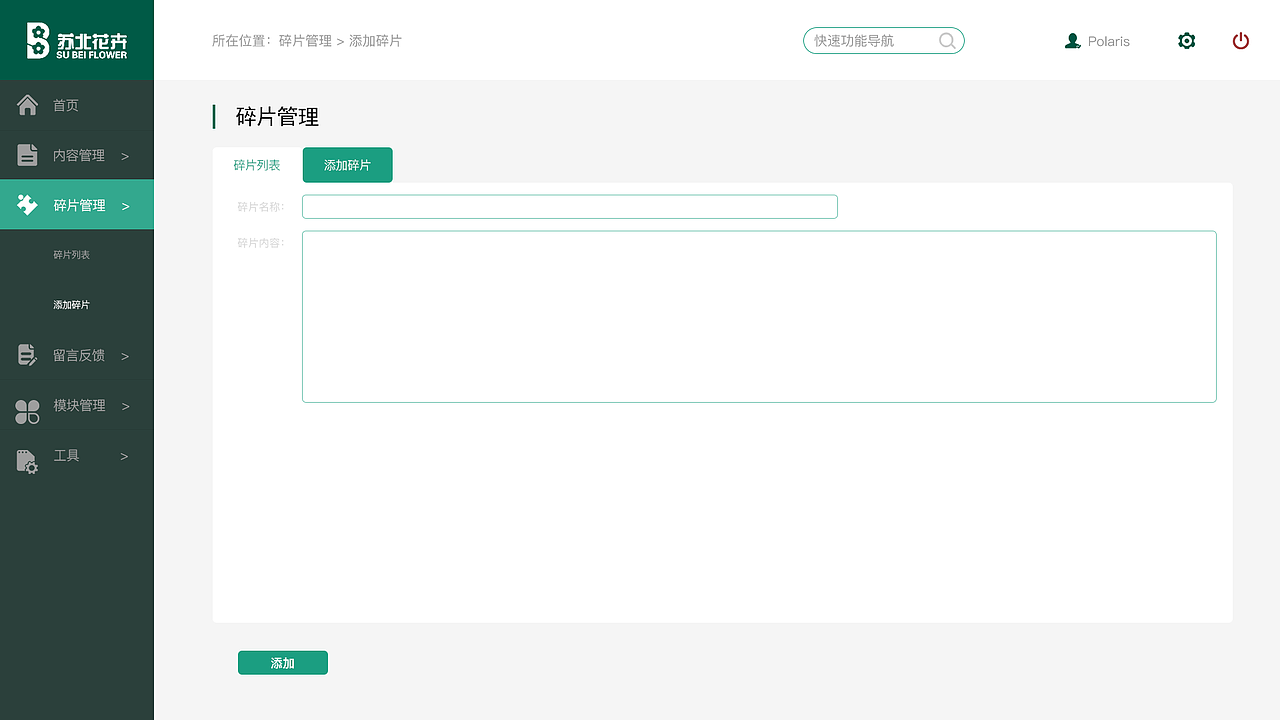Click the Polaris username
Image resolution: width=1280 pixels, height=720 pixels.
[x=1109, y=41]
